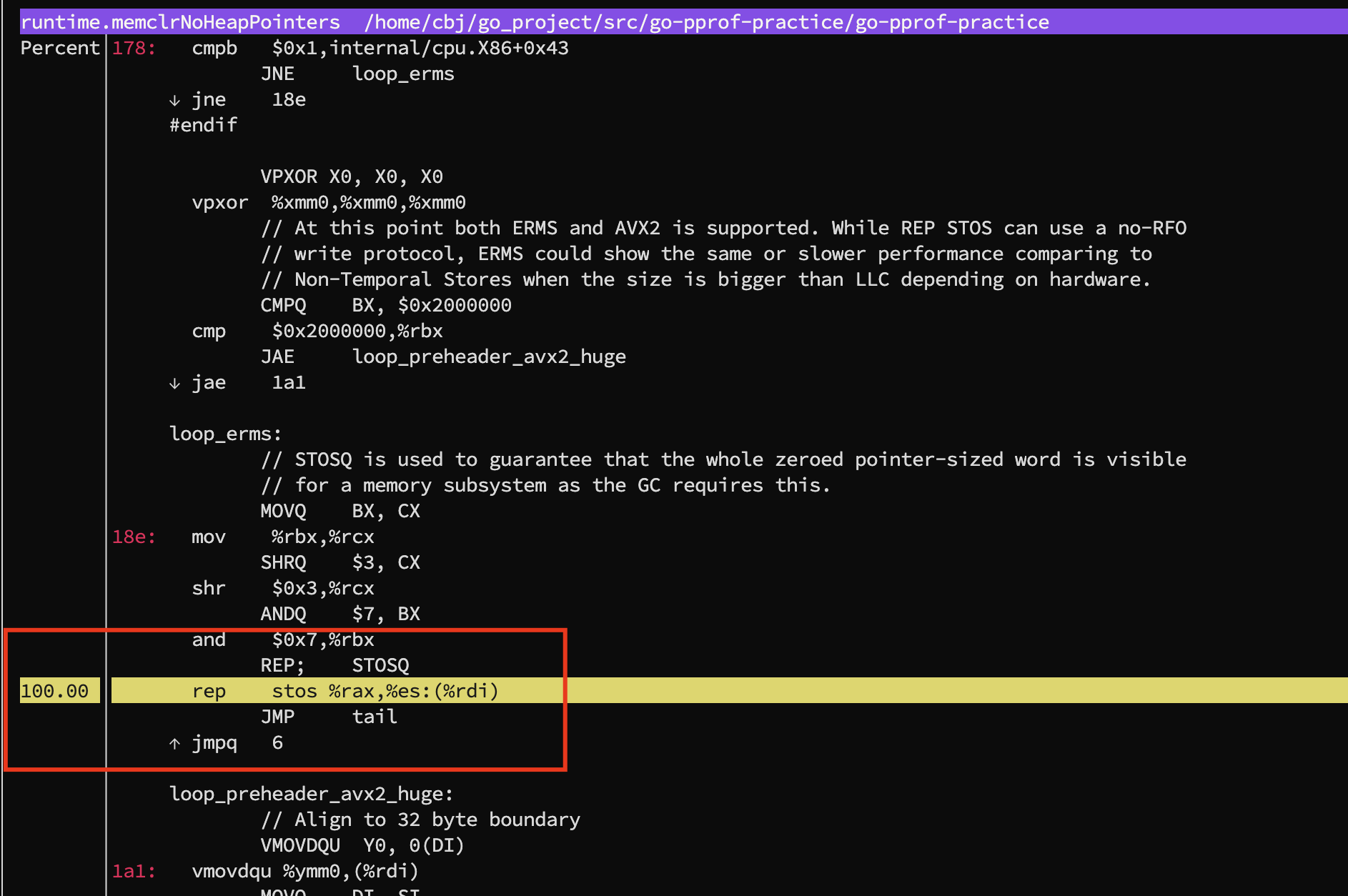Select the highlighted rep stos instruction line
This screenshot has width=1348, height=896.
tap(345, 691)
